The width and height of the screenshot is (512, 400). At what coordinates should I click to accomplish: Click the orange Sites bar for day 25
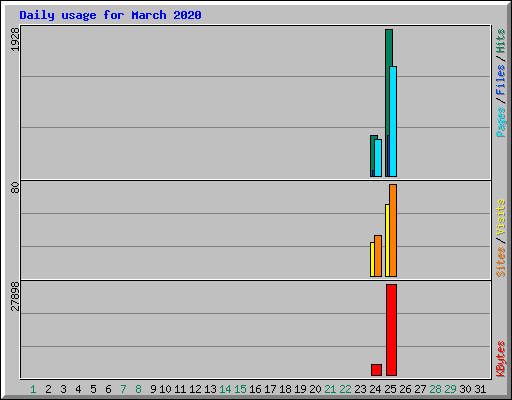coord(393,230)
